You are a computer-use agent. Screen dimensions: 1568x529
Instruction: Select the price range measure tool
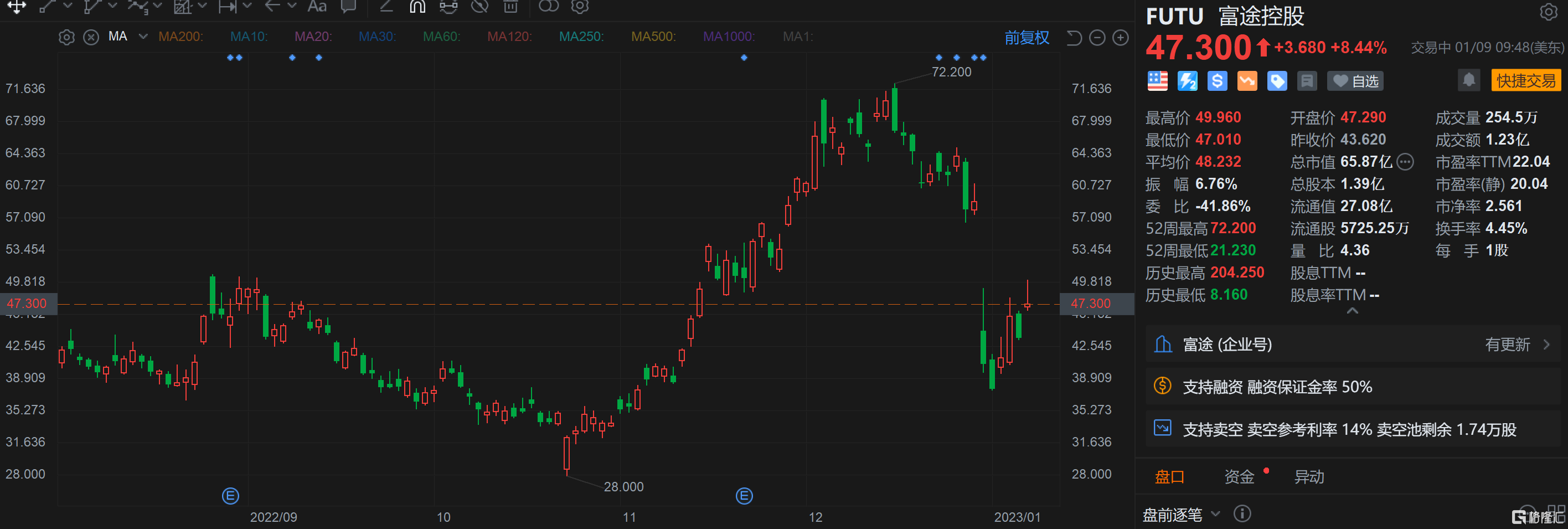pos(228,6)
